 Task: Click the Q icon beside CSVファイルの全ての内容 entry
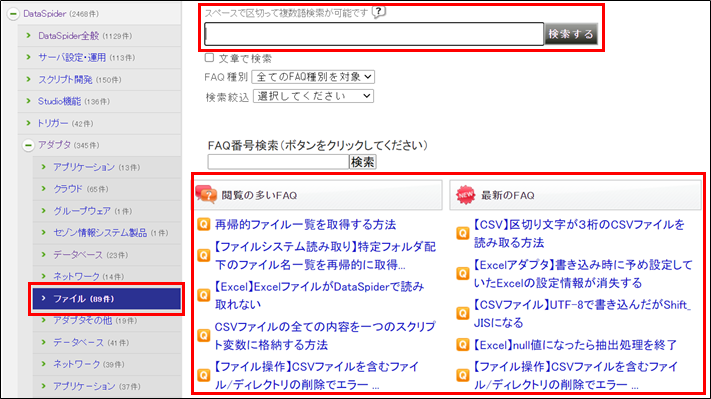coord(204,336)
